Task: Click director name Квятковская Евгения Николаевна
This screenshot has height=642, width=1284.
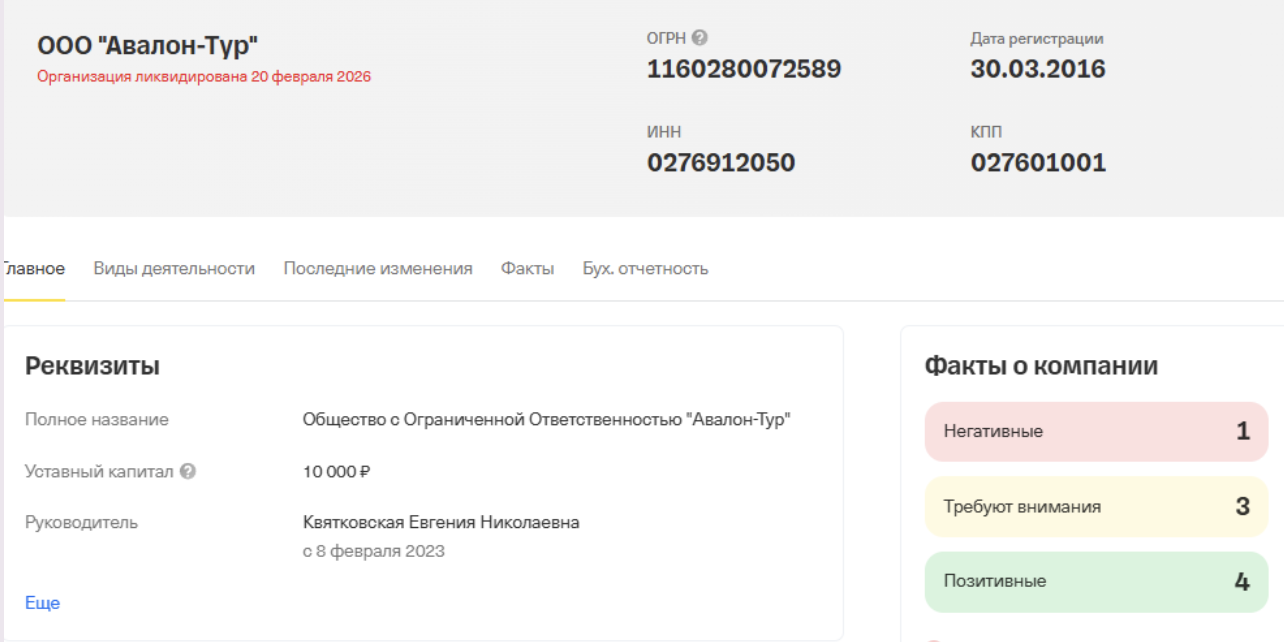Action: coord(441,522)
